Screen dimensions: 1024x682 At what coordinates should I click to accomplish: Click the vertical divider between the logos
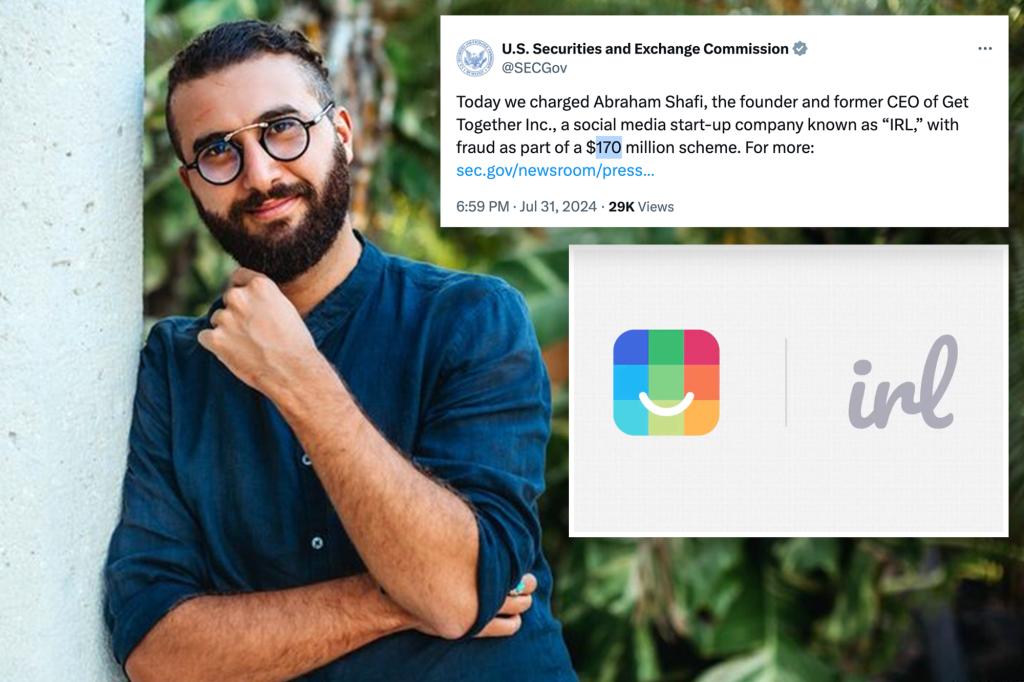pyautogui.click(x=786, y=382)
